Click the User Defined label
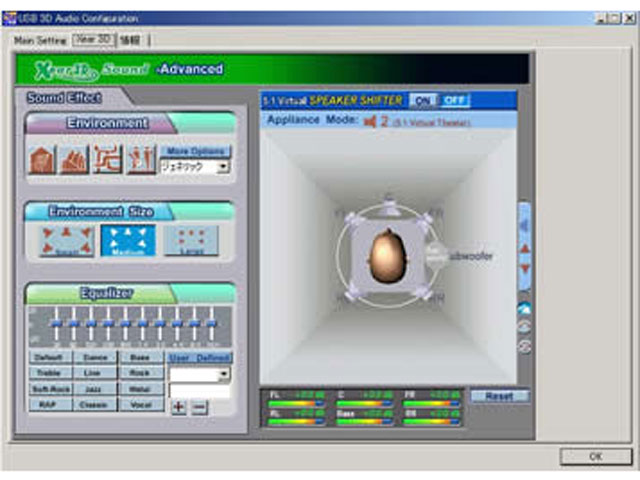The height and width of the screenshot is (480, 640). click(200, 358)
